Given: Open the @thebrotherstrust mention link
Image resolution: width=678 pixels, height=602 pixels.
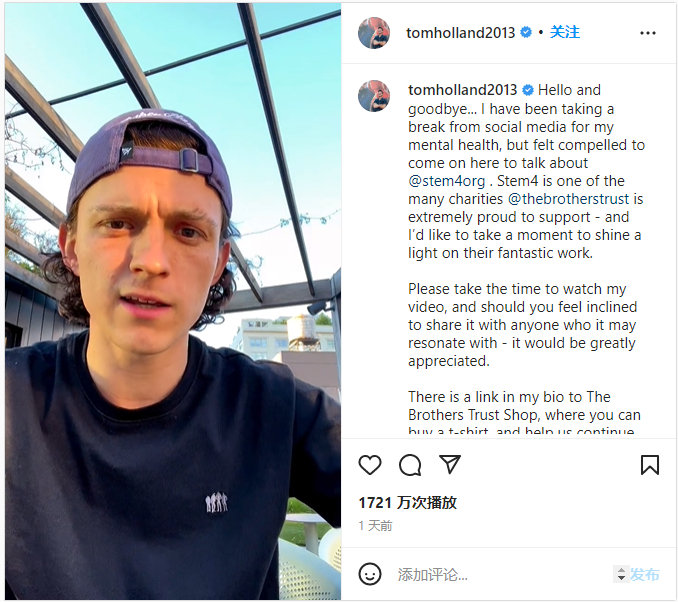Looking at the screenshot, I should pyautogui.click(x=569, y=199).
